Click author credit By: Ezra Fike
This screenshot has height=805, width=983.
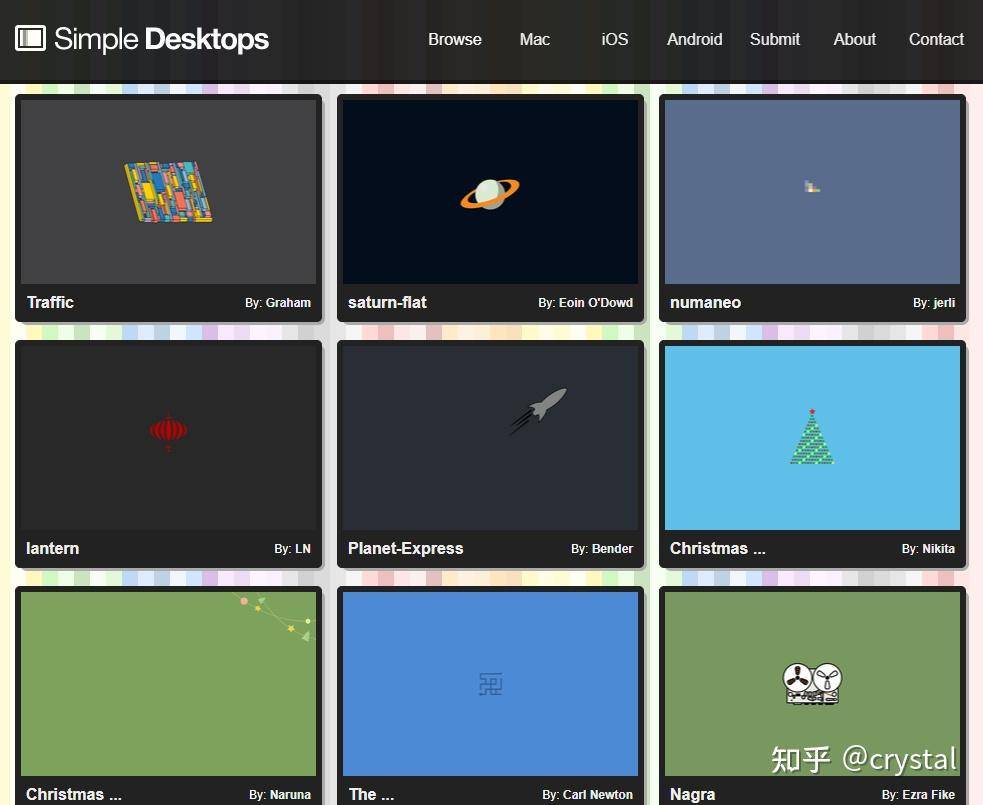pyautogui.click(x=918, y=795)
